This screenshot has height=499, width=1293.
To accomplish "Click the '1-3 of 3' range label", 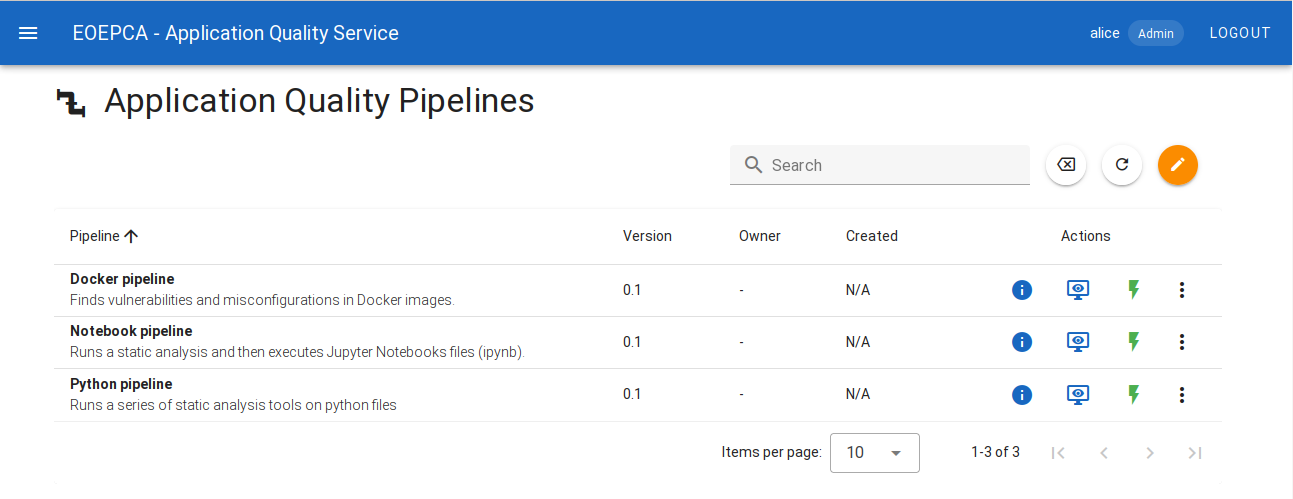I will click(995, 452).
